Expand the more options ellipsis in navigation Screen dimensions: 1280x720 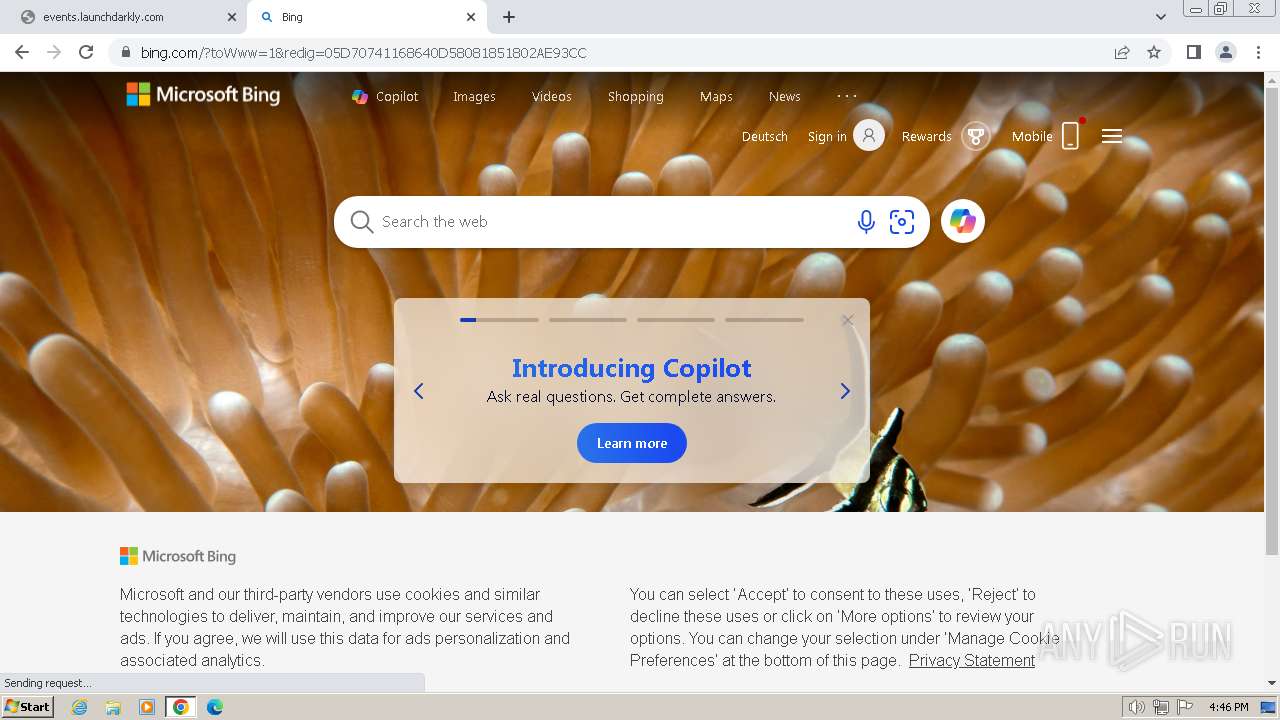pyautogui.click(x=847, y=96)
